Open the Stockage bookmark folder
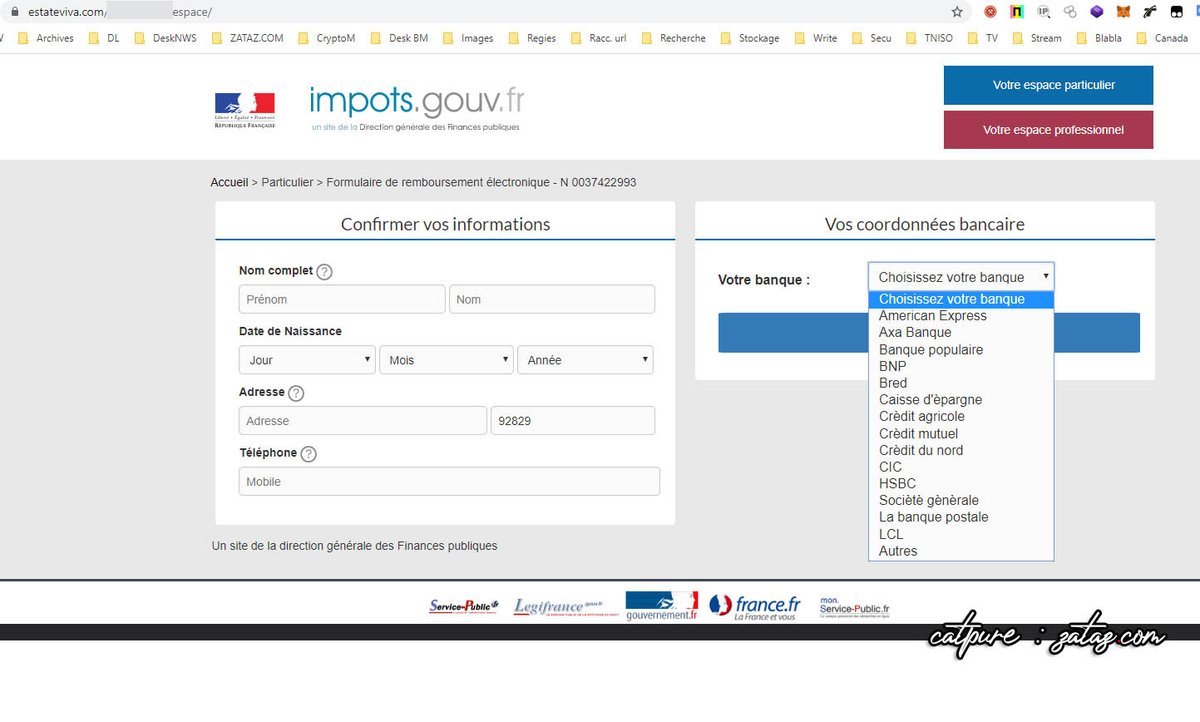 point(749,38)
